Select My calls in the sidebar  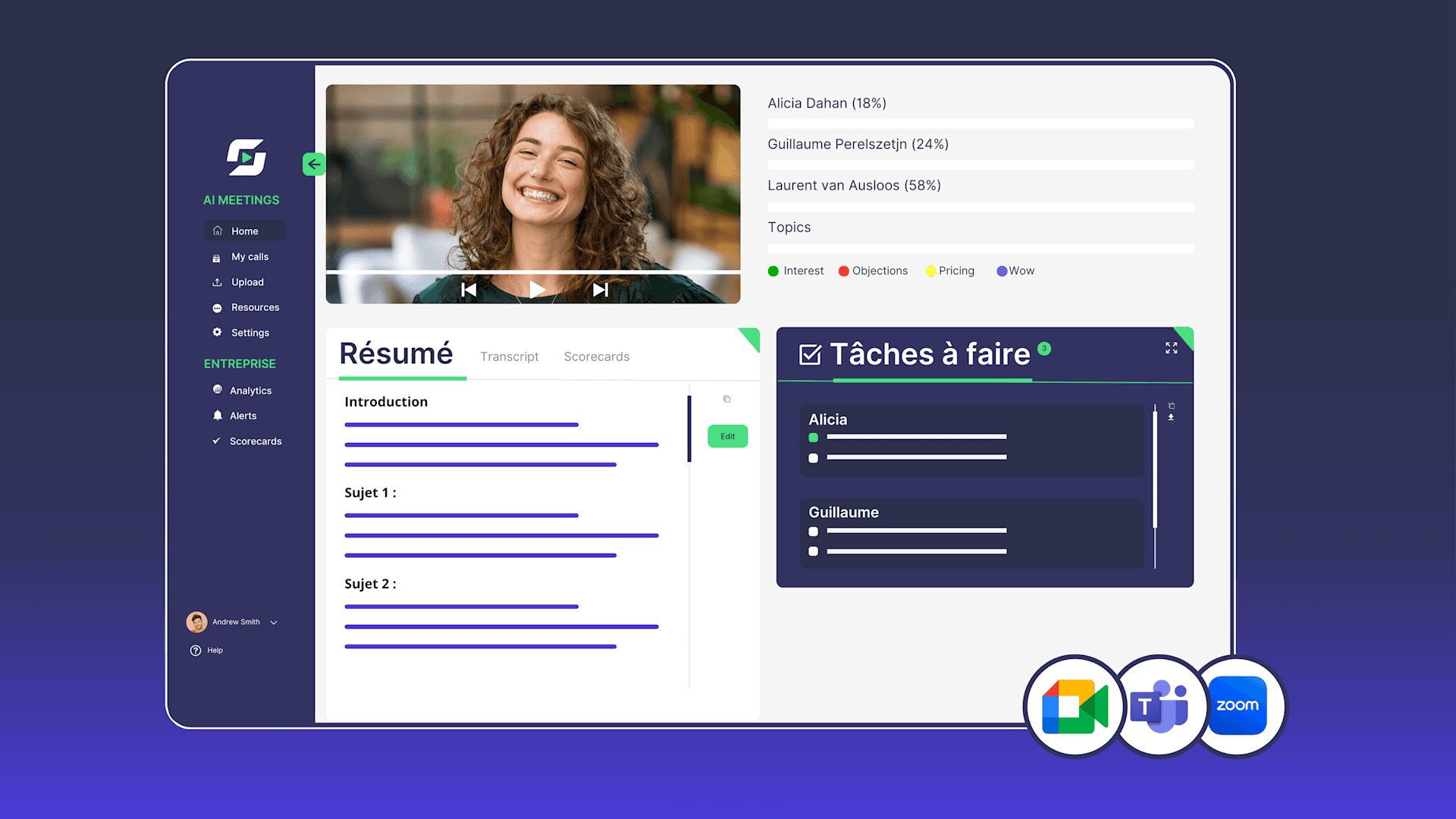click(x=249, y=256)
